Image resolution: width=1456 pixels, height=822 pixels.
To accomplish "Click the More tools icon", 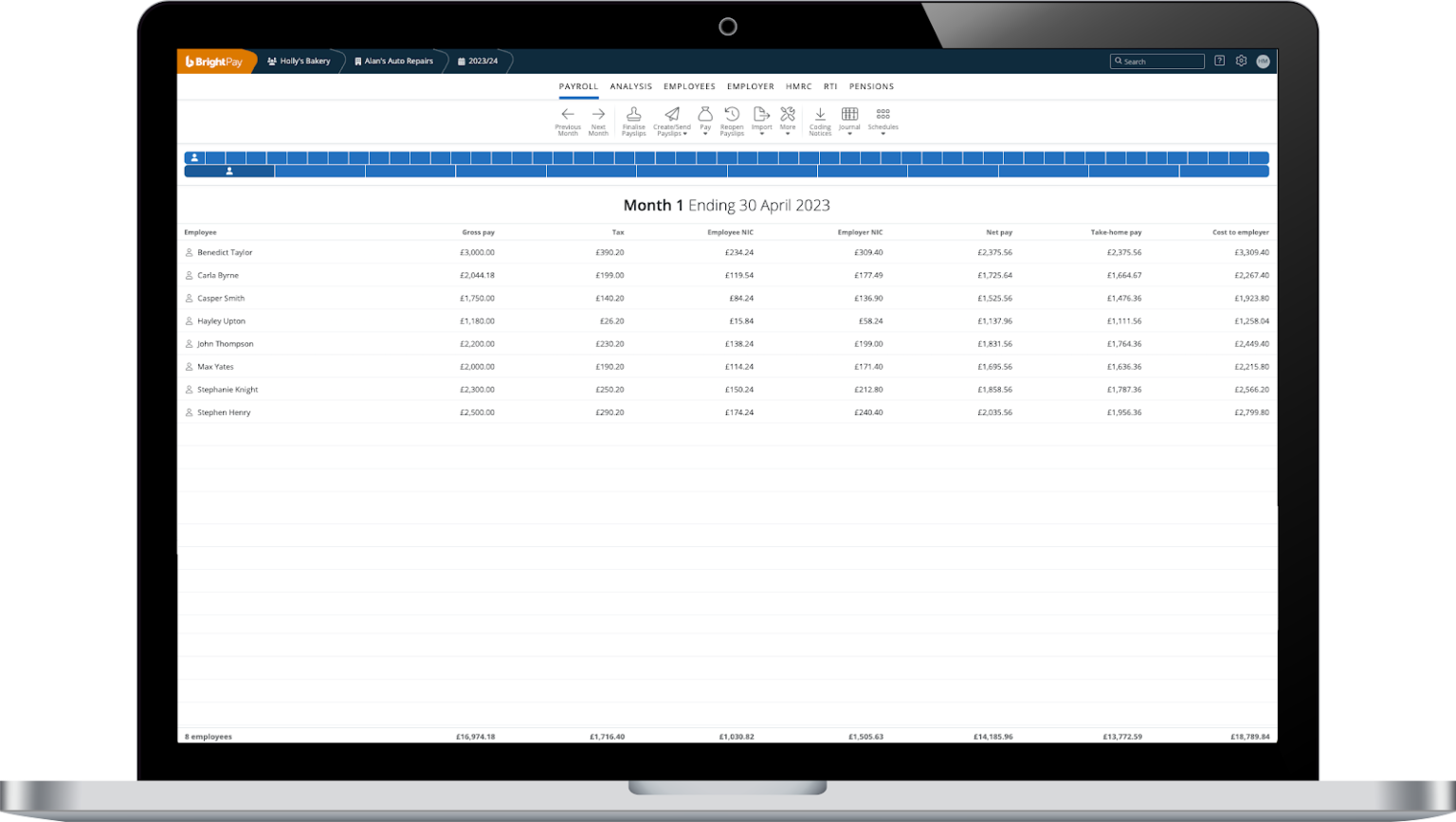I will click(x=788, y=113).
